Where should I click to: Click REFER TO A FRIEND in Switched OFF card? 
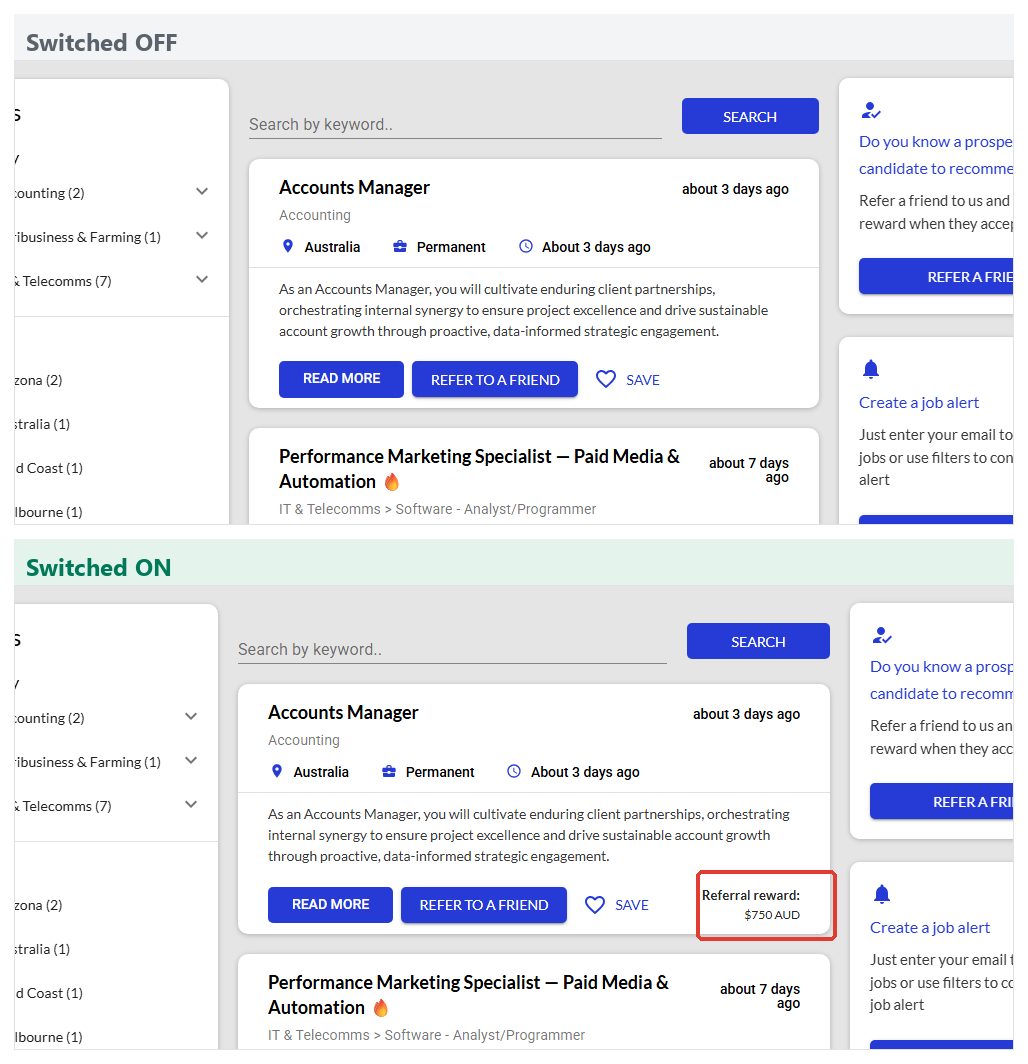[495, 379]
